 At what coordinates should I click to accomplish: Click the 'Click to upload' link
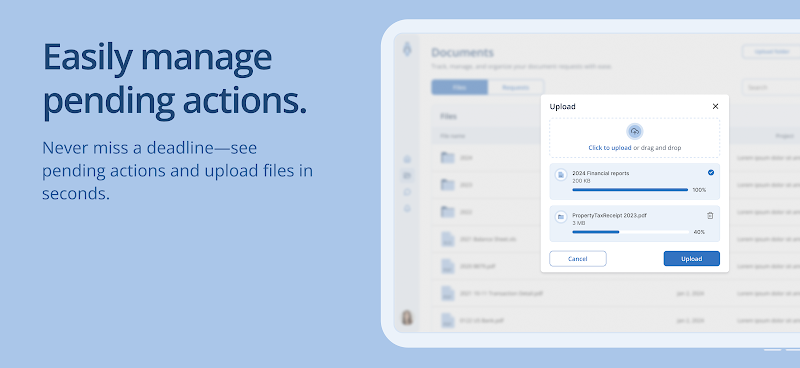(610, 148)
